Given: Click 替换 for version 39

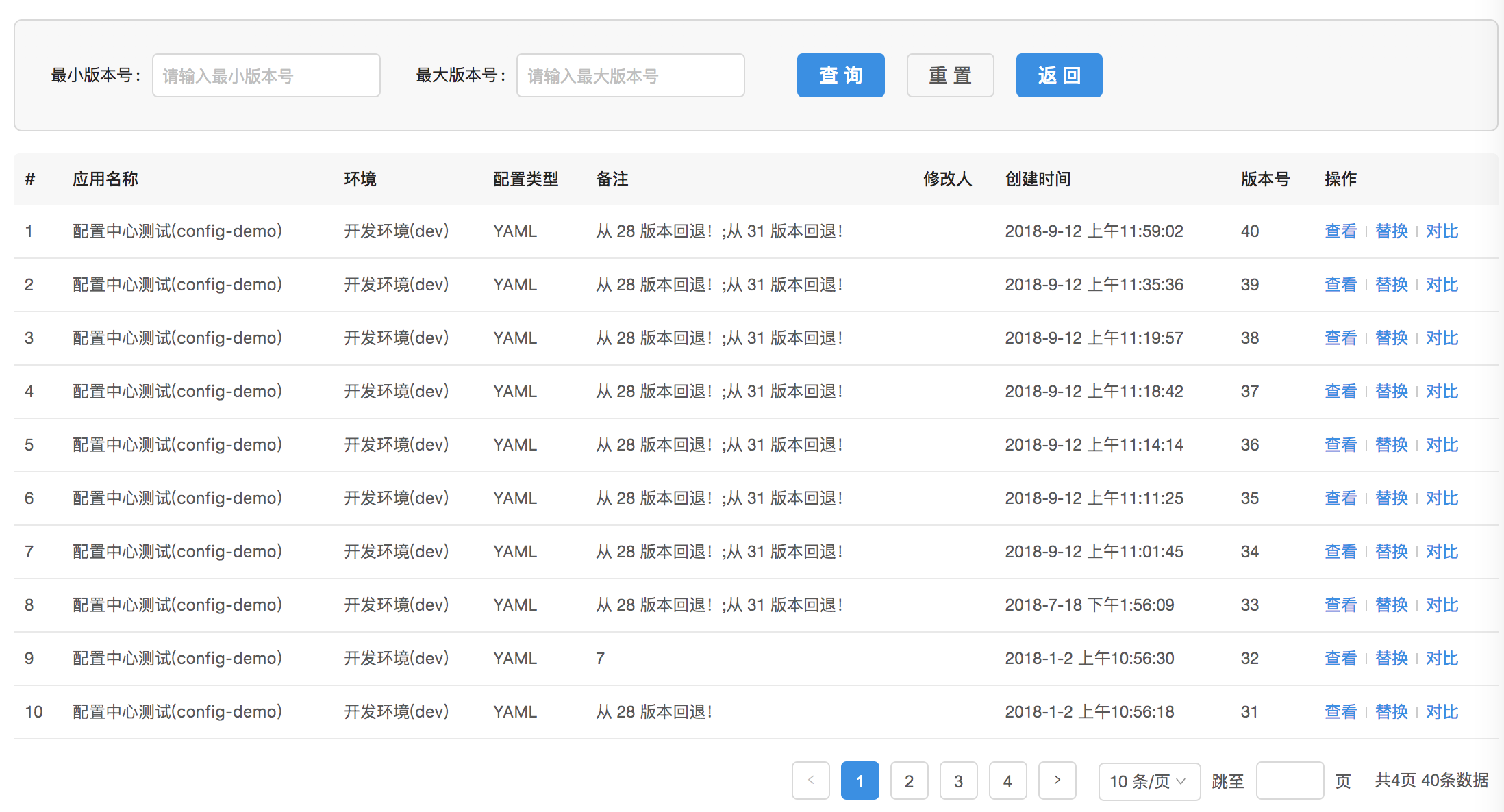Looking at the screenshot, I should click(1391, 285).
